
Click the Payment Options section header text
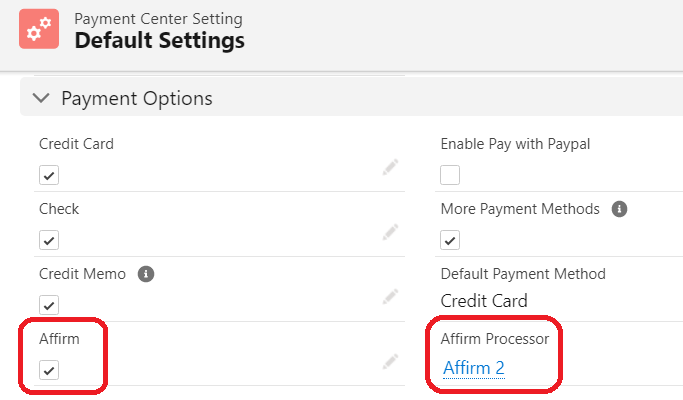(137, 98)
